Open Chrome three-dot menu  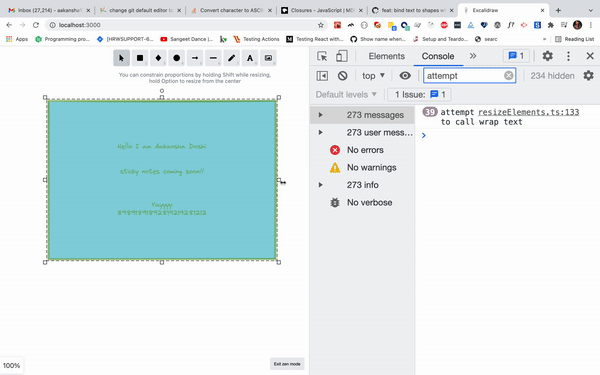[x=591, y=25]
